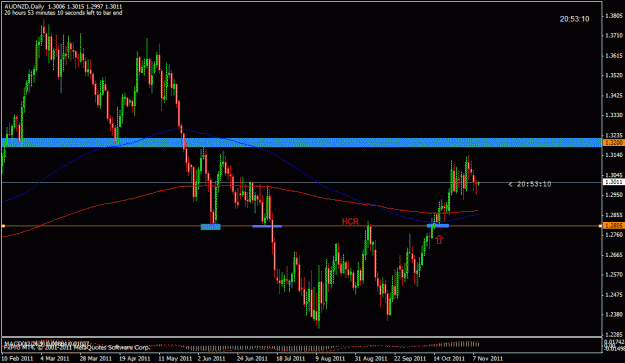The image size is (625, 363).
Task: Click the current price tag 1.3011
Action: (613, 182)
